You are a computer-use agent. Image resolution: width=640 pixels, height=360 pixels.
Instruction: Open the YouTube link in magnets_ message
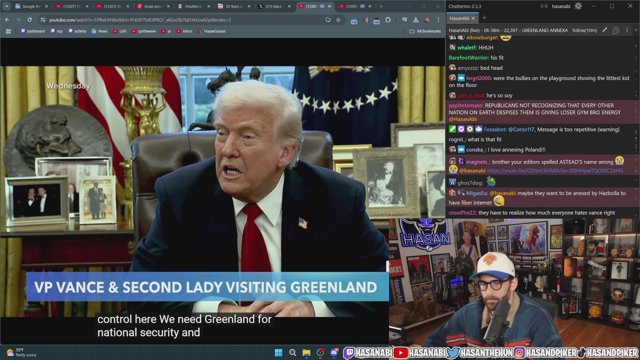[x=555, y=171]
